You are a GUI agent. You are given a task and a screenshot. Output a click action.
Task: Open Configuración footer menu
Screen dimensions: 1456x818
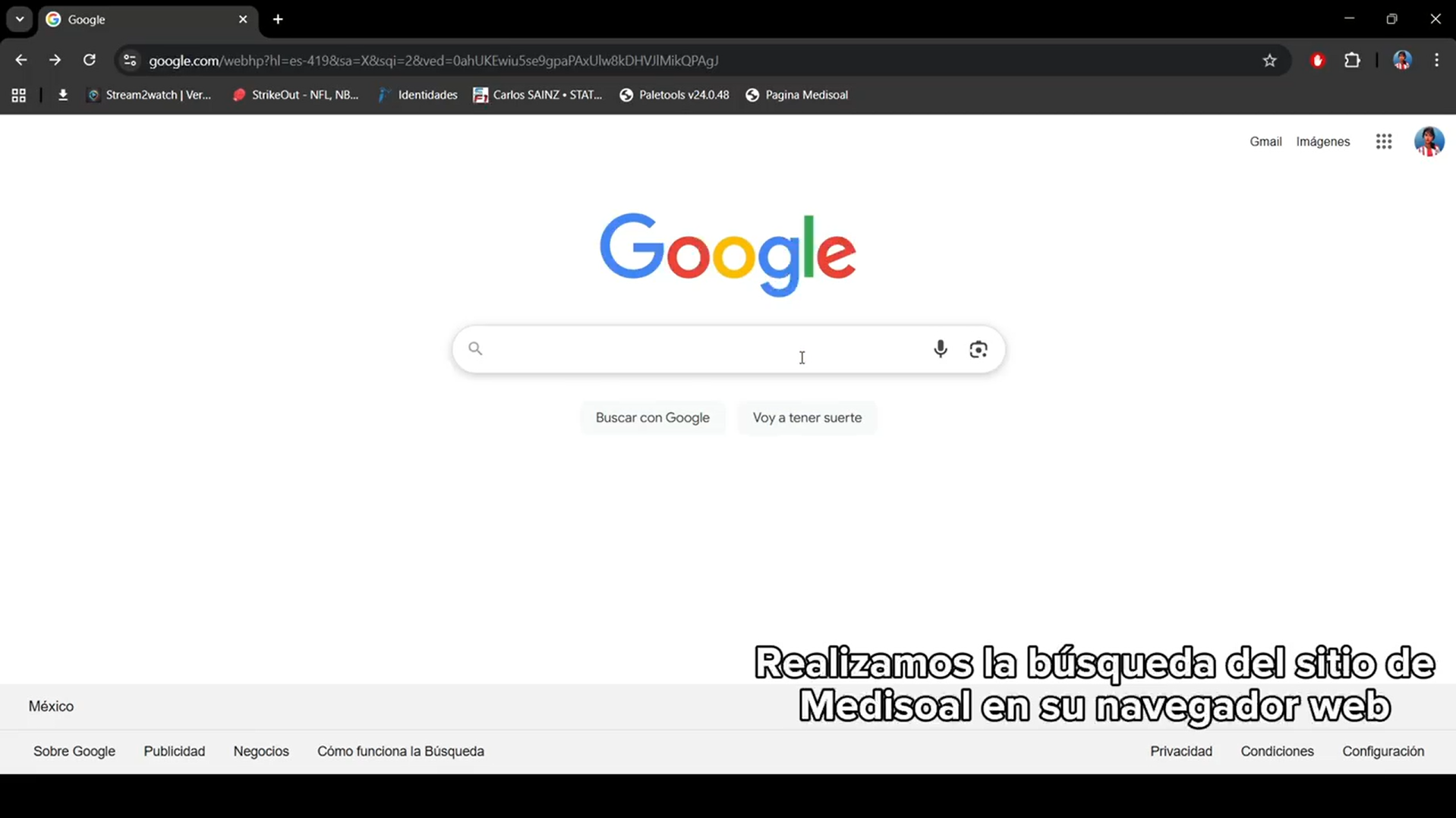point(1382,751)
